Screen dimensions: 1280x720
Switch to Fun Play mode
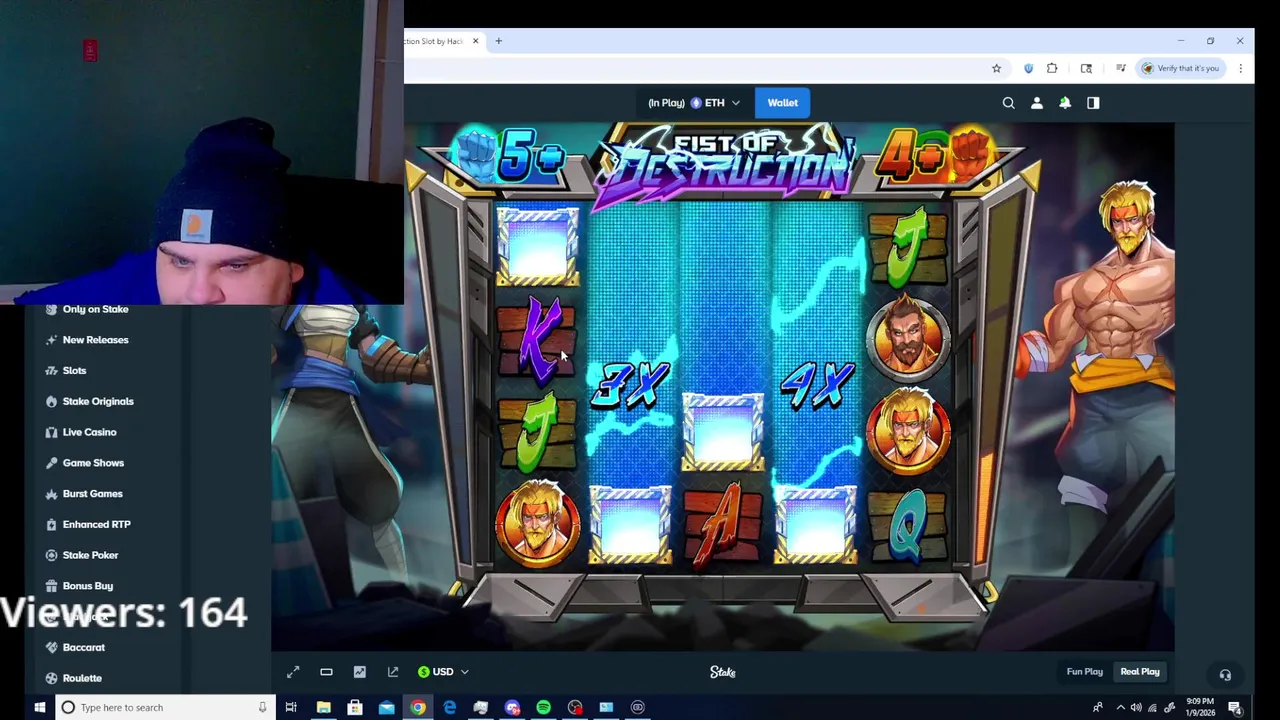tap(1084, 672)
